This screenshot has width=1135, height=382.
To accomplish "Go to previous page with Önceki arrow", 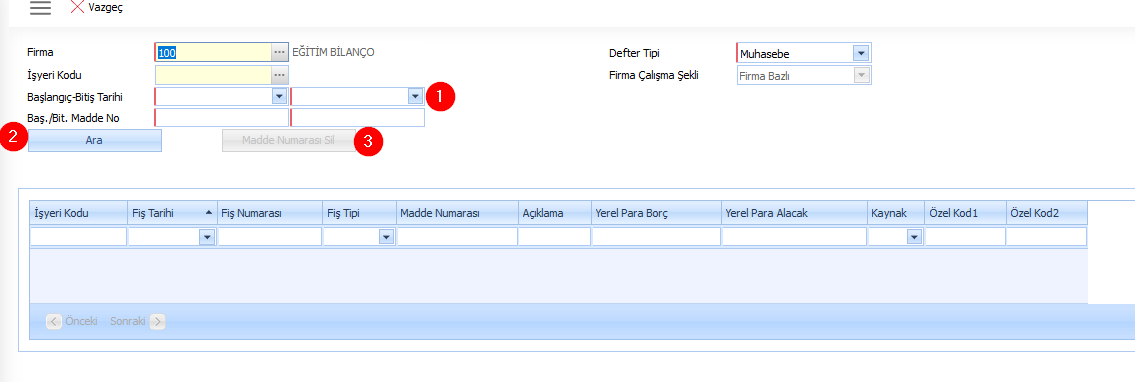I will point(54,321).
